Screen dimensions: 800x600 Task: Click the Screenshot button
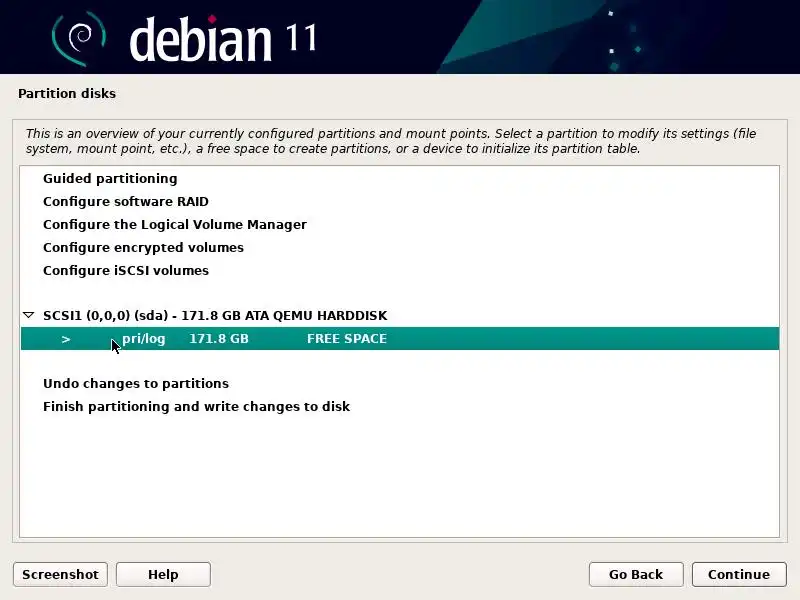click(60, 574)
